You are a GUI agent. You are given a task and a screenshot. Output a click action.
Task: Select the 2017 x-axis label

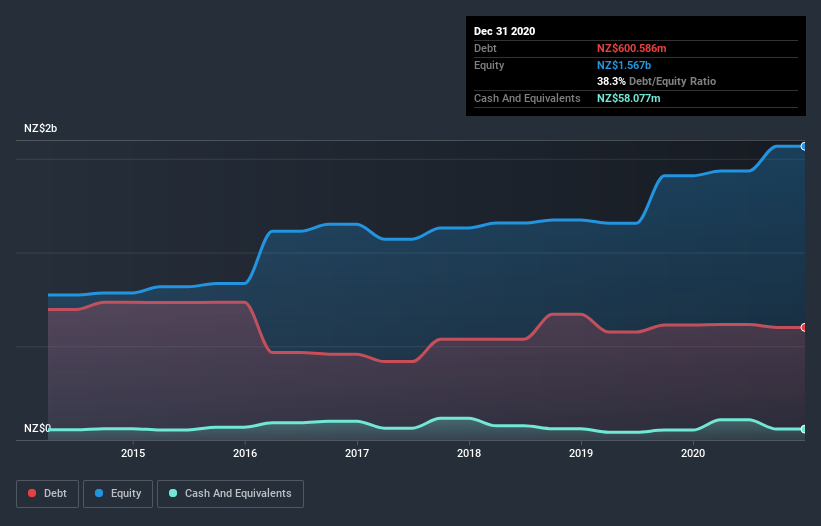tap(357, 453)
